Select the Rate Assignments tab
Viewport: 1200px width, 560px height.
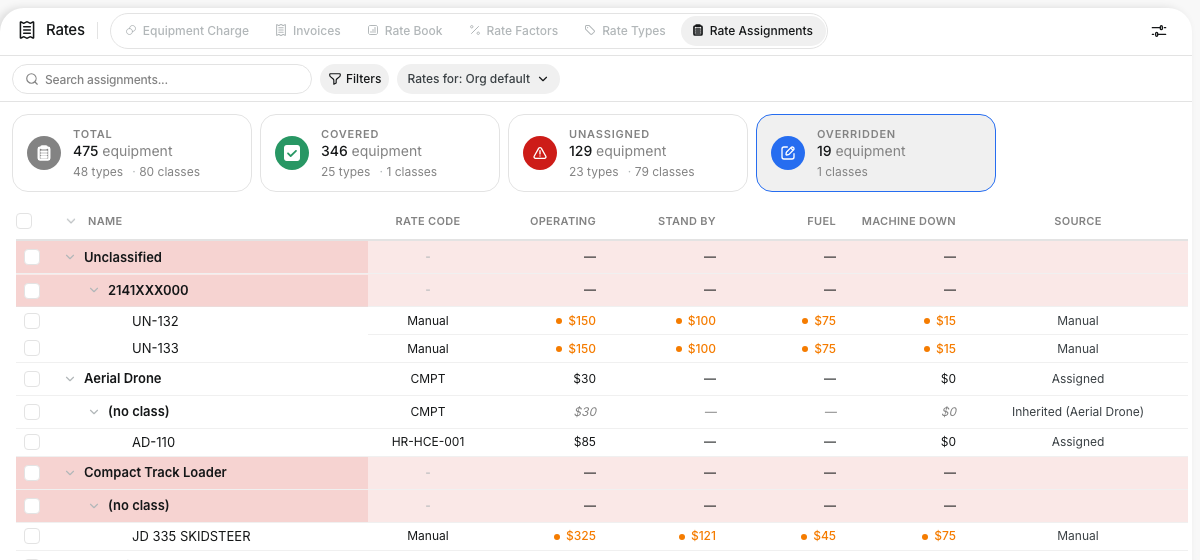(753, 31)
